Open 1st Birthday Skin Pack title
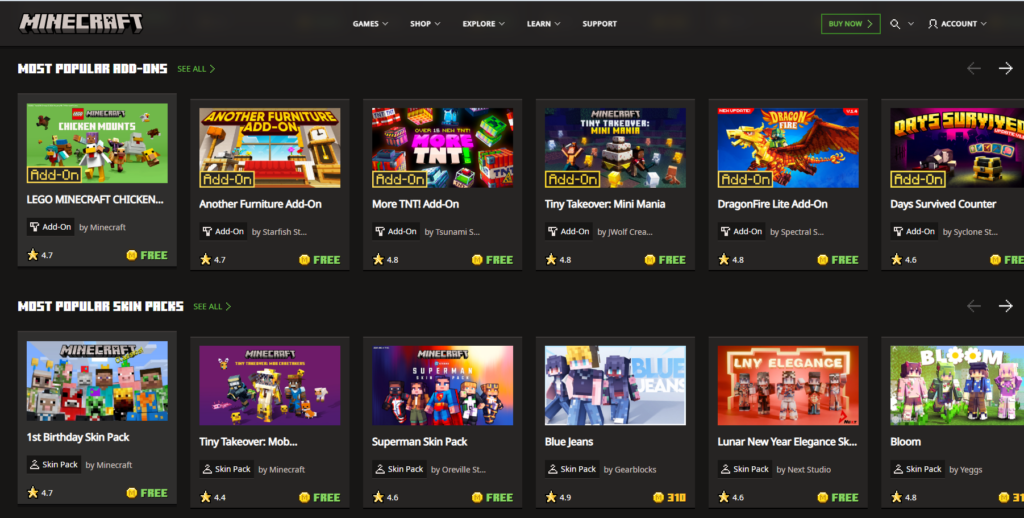The image size is (1024, 518). click(x=78, y=437)
